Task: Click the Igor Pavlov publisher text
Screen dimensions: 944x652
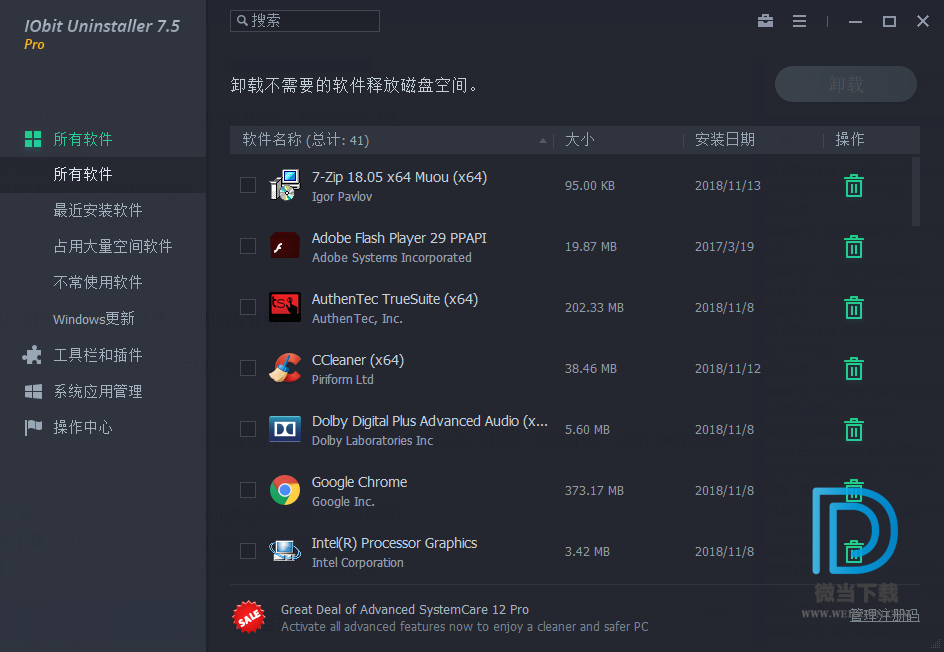Action: click(342, 197)
